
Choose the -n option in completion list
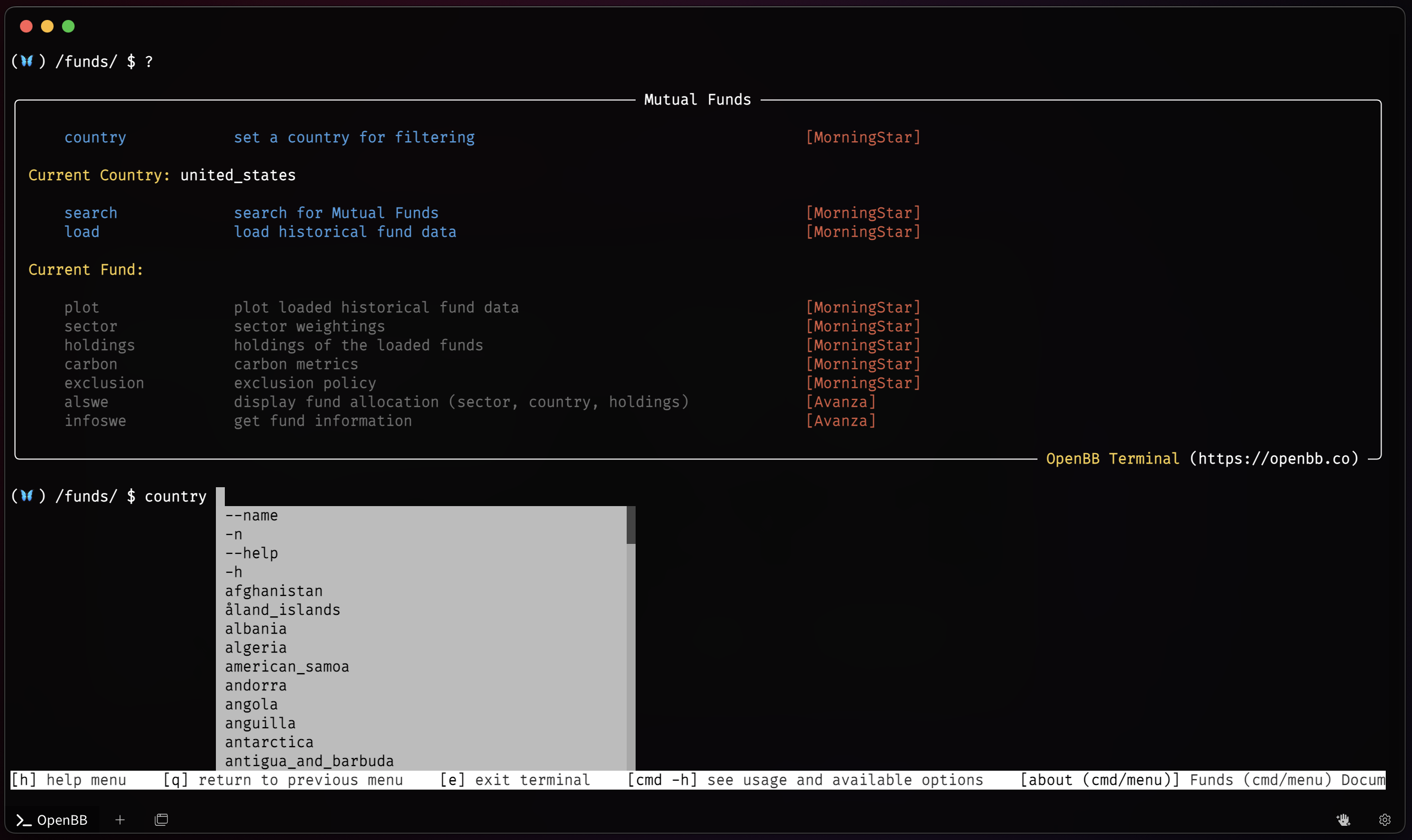(421, 534)
